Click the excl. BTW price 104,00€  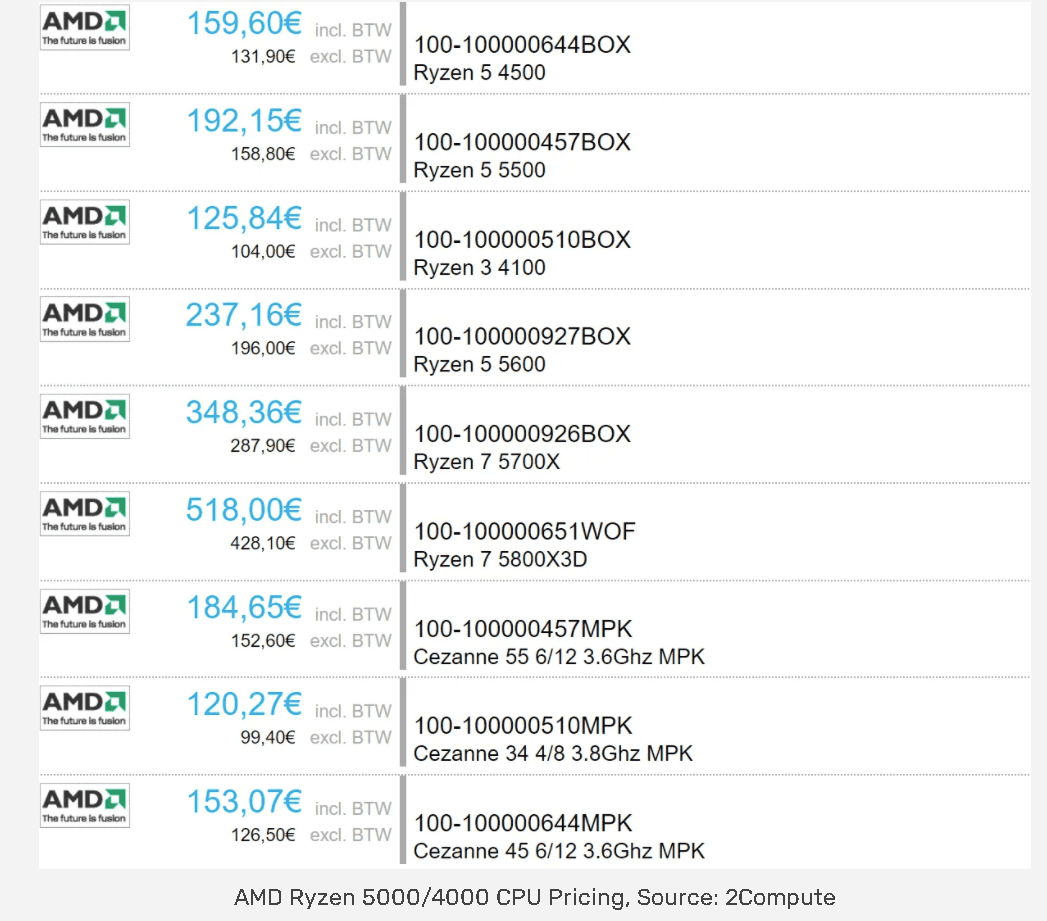(263, 252)
